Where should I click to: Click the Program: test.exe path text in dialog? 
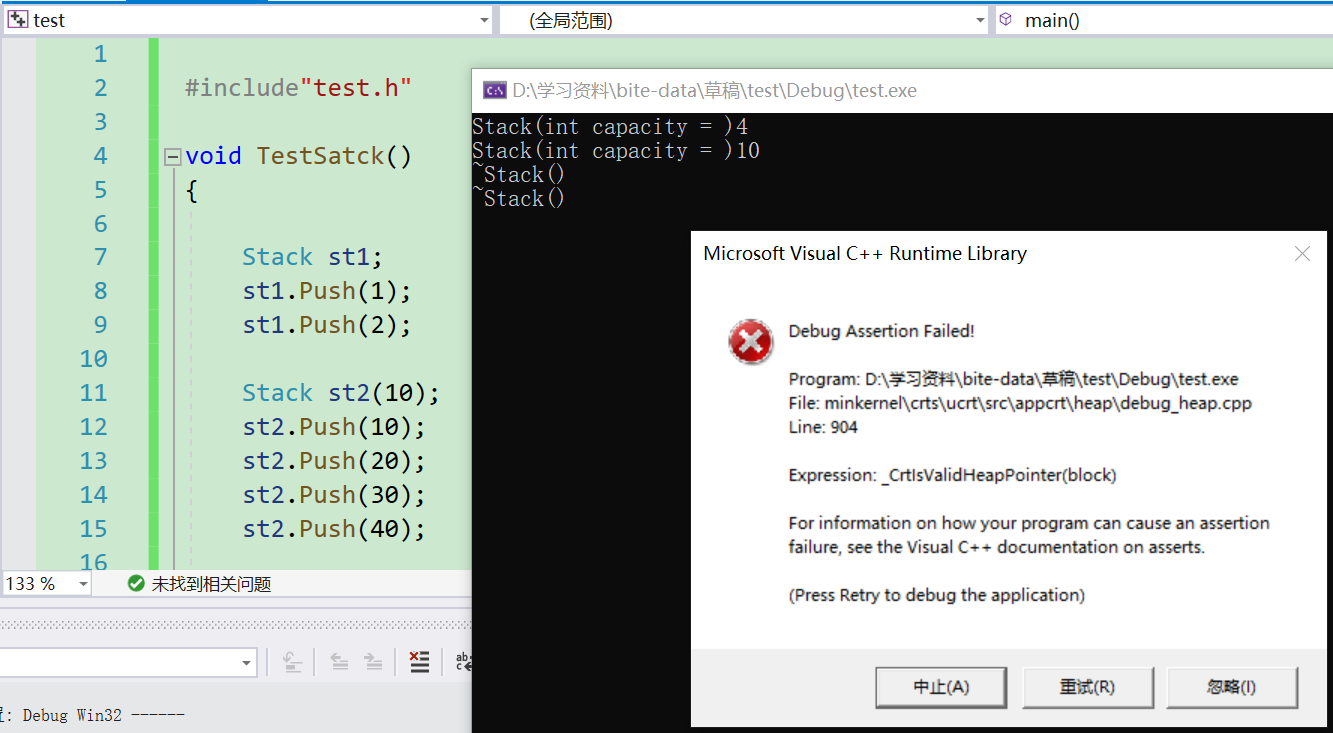(x=1013, y=379)
